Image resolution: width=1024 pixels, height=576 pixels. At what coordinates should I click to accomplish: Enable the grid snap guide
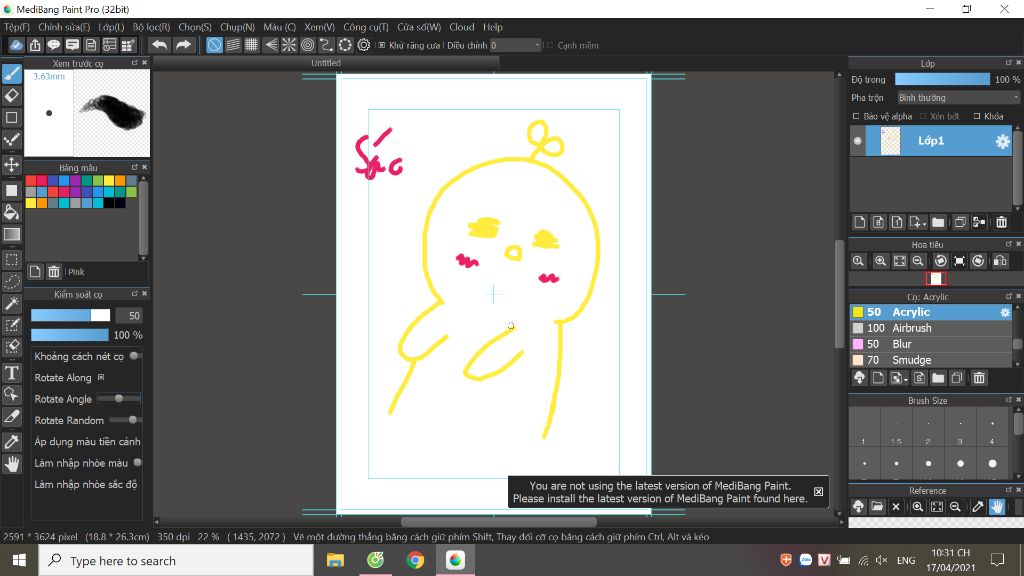[251, 45]
